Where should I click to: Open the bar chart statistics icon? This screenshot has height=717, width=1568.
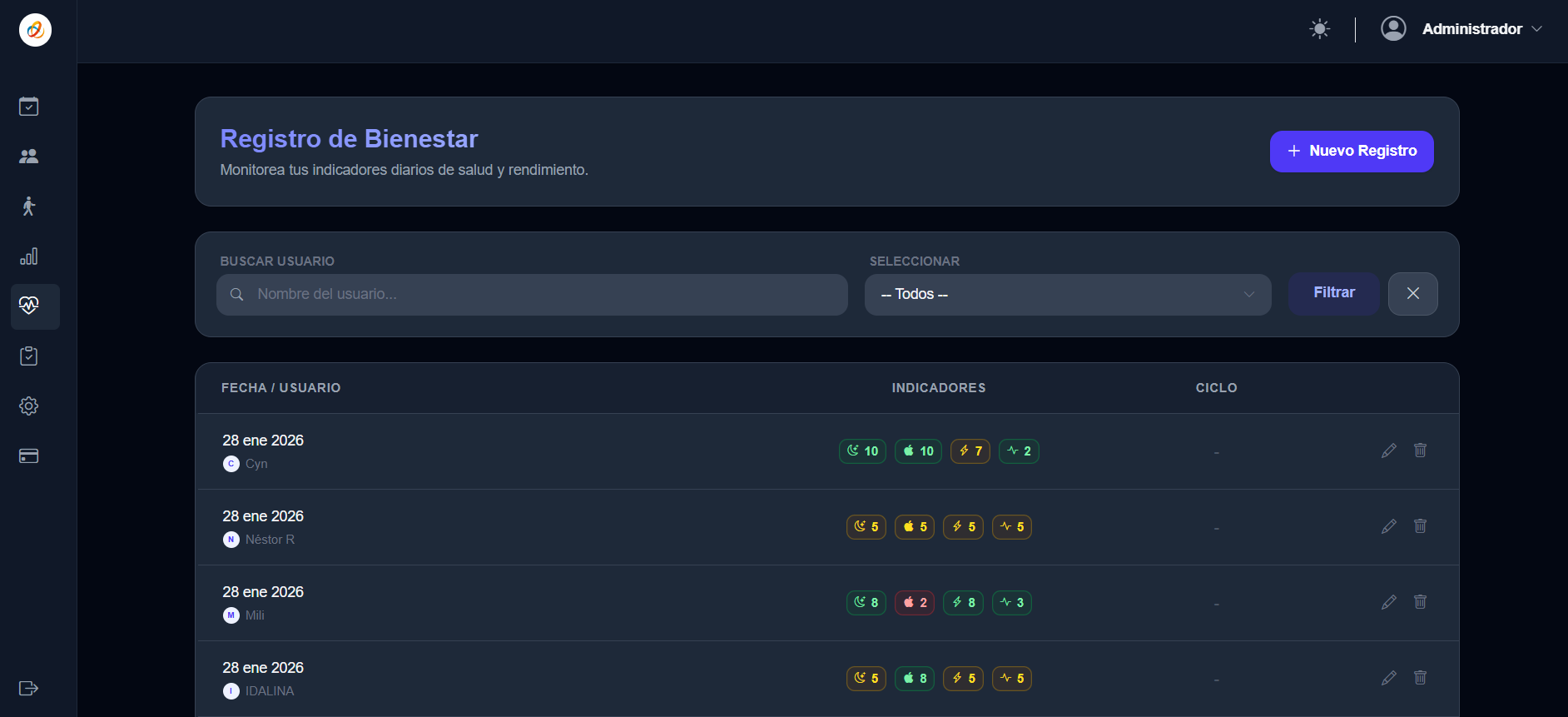[x=29, y=256]
